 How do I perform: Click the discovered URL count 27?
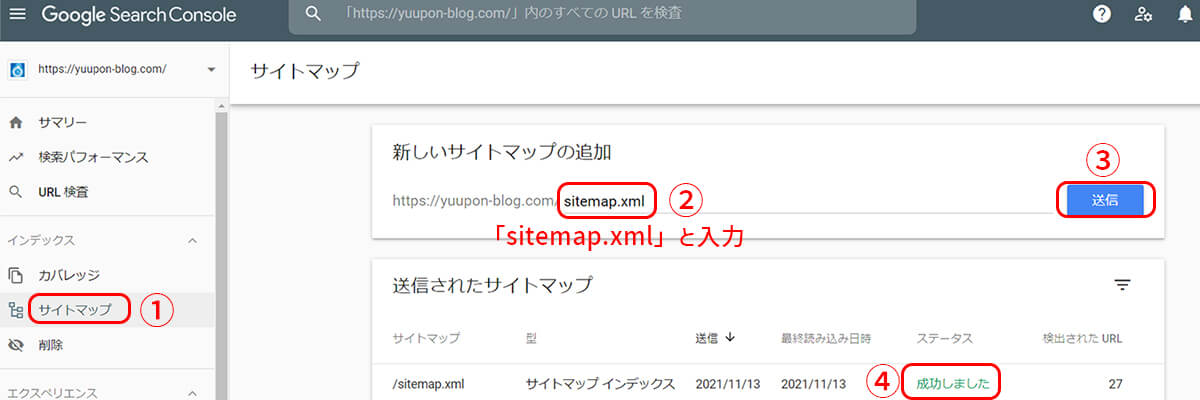pos(1114,383)
